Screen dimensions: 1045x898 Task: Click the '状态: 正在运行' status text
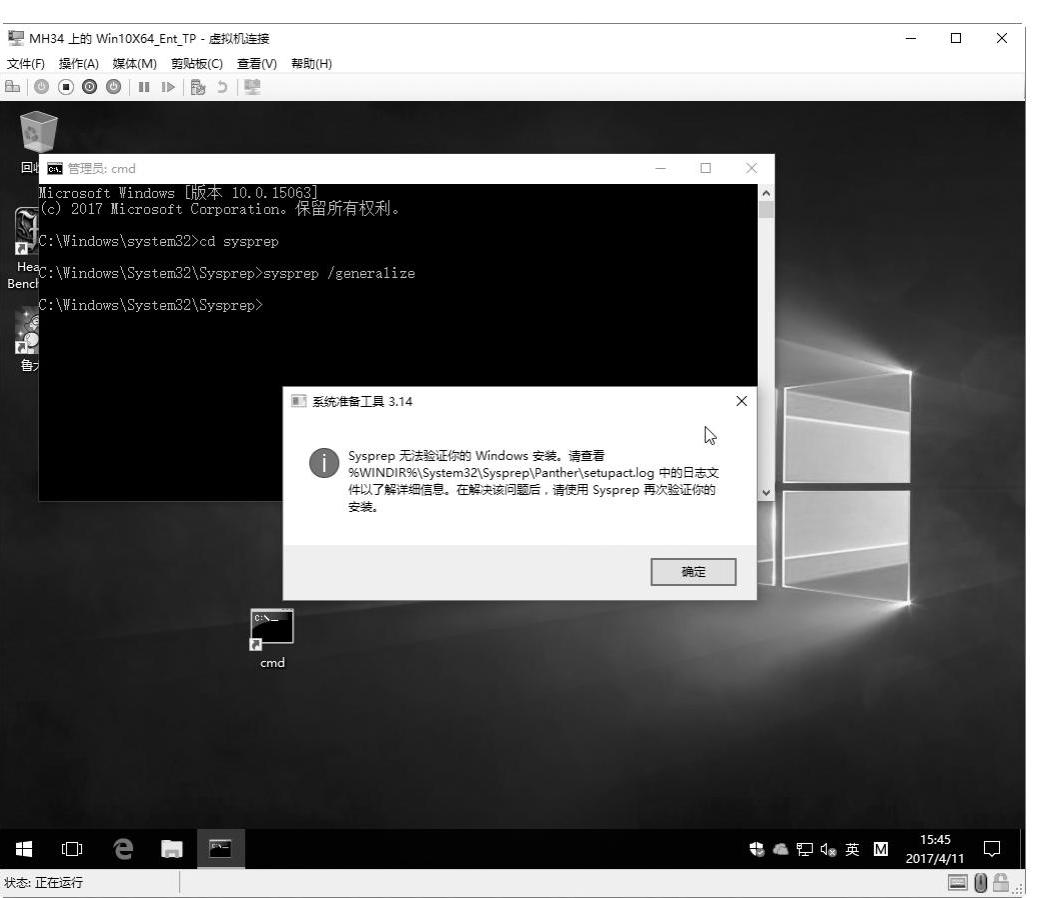pos(44,882)
